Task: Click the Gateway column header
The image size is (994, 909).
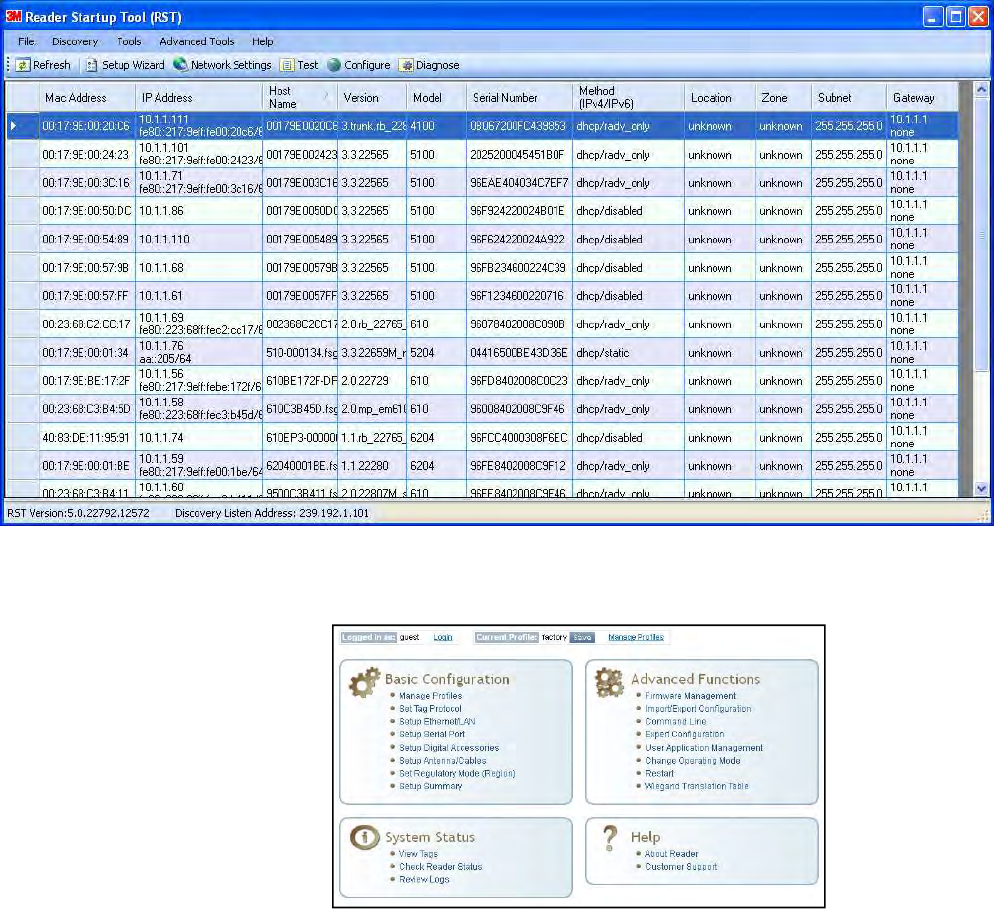Action: [922, 98]
